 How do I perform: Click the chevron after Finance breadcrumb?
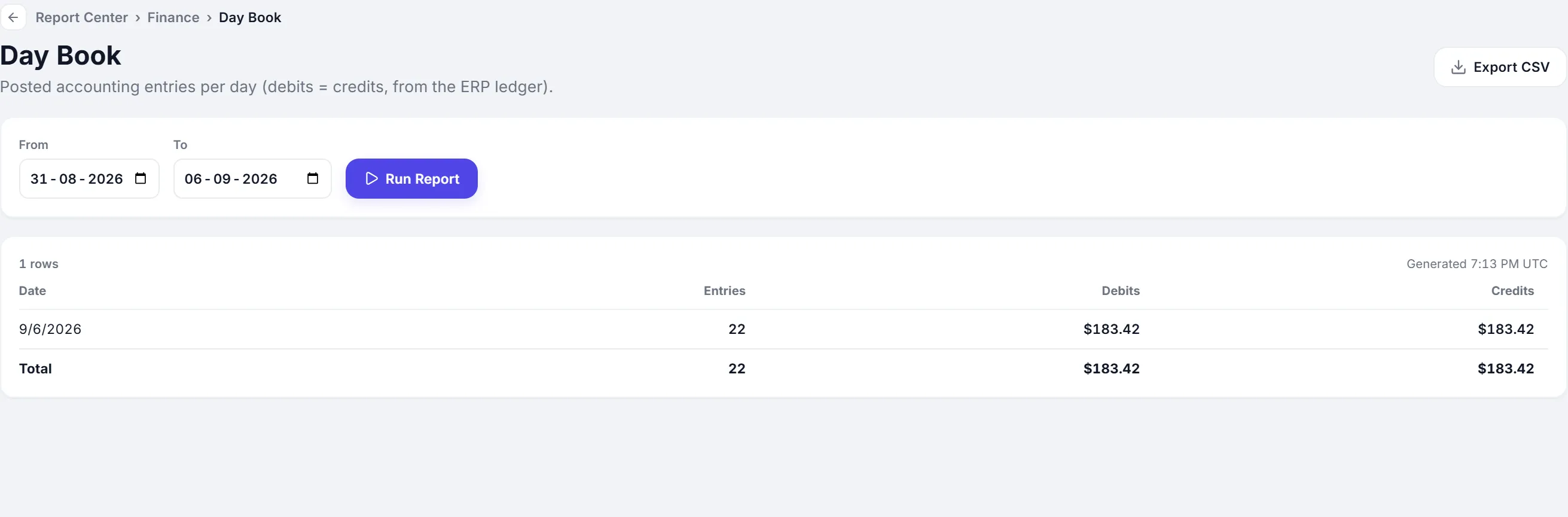point(209,18)
